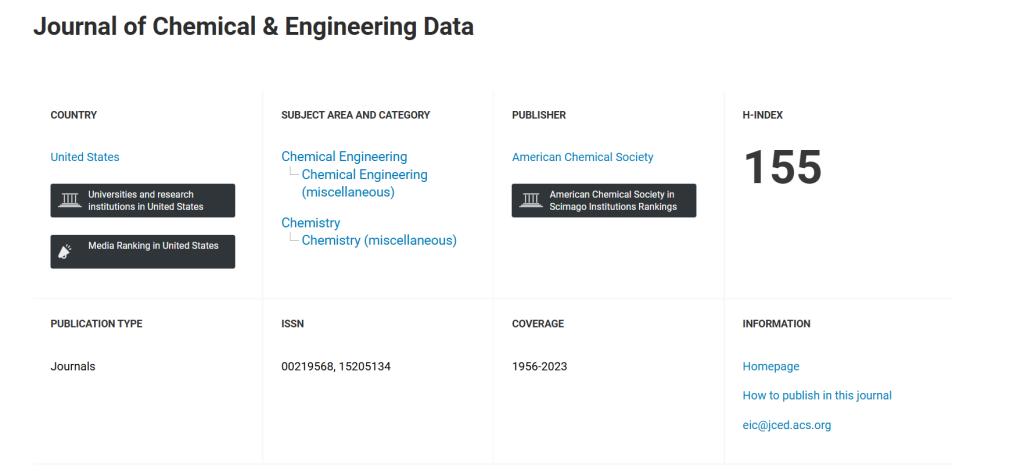
Task: Click the Journal of Chemical & Engineering Data title
Action: (253, 27)
